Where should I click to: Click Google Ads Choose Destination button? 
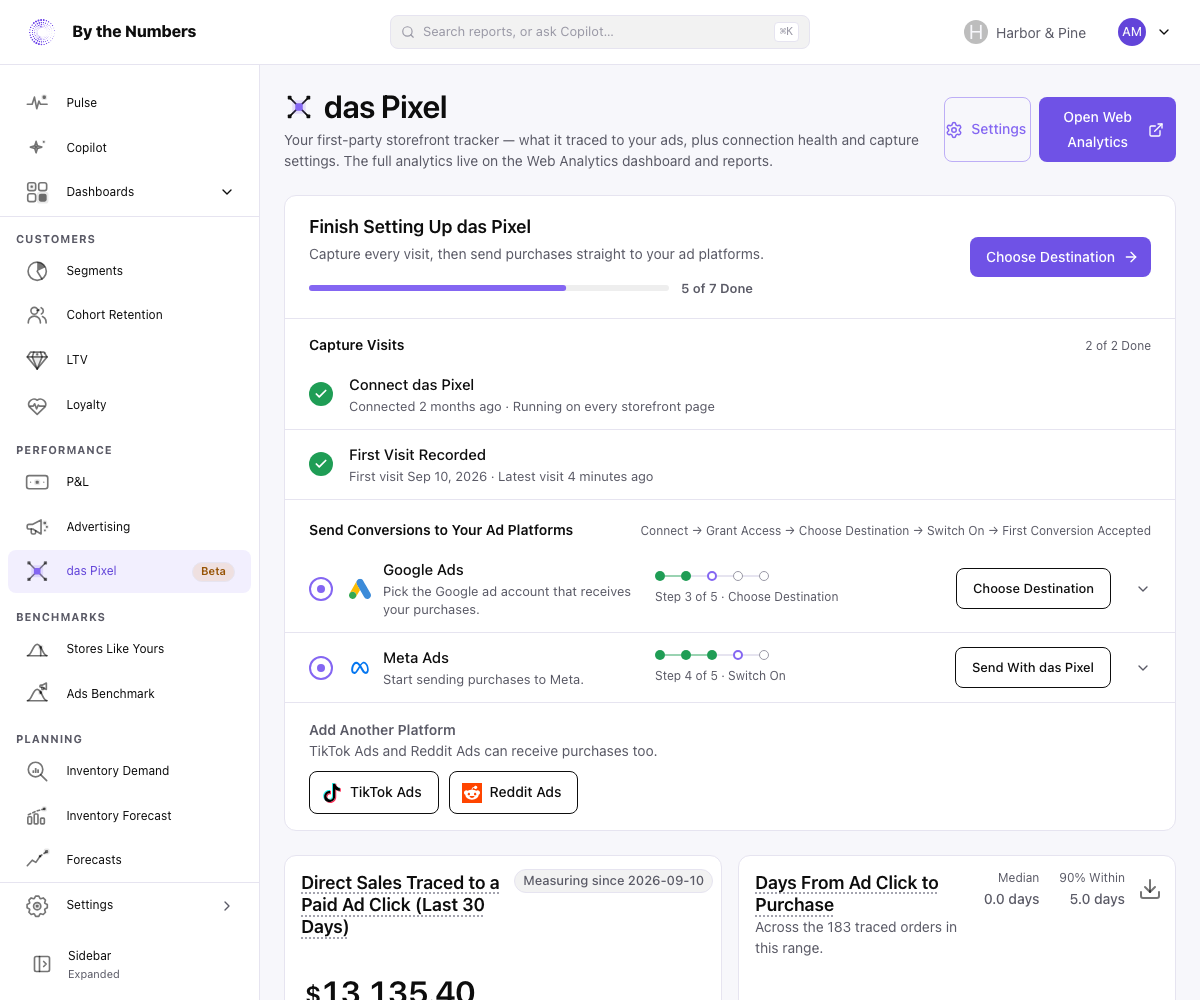click(x=1033, y=589)
